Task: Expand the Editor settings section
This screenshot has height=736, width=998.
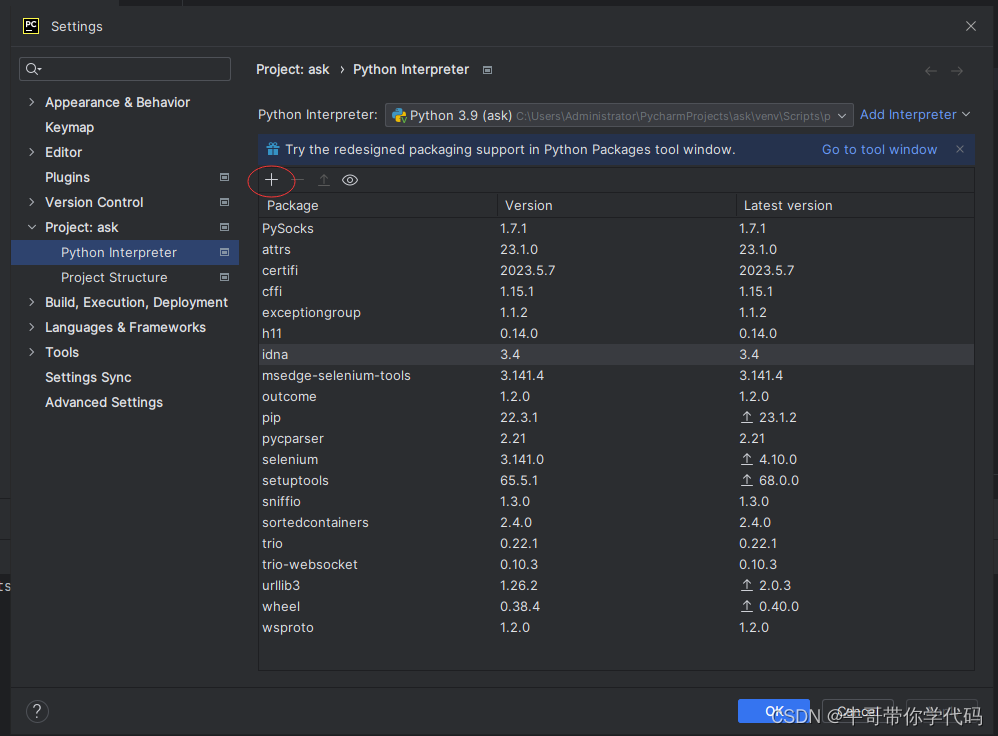Action: 32,152
